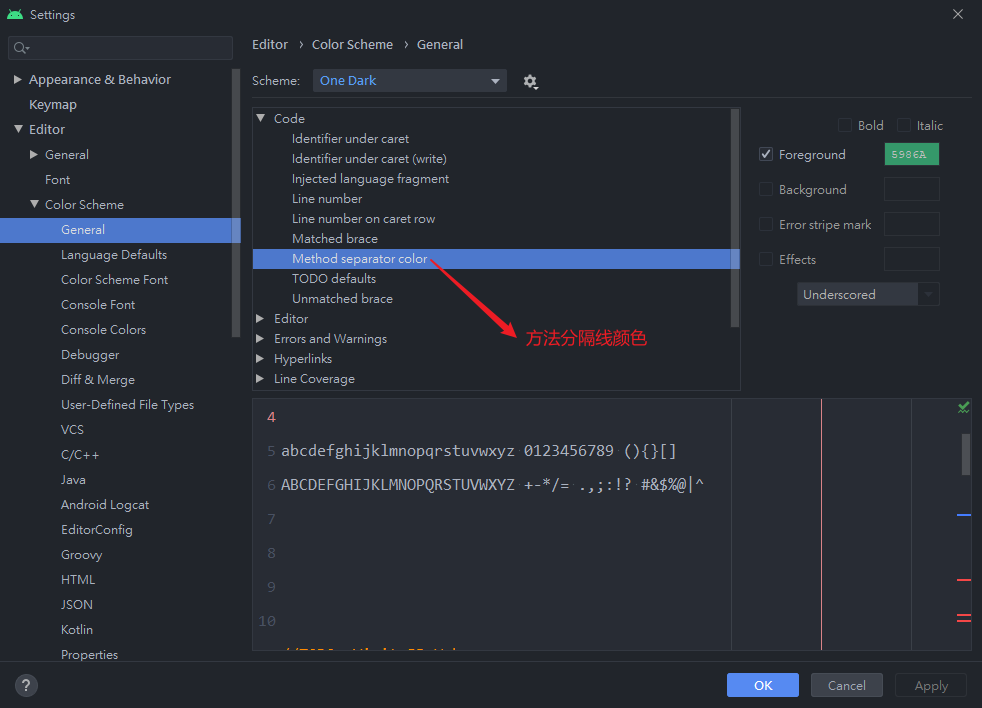The width and height of the screenshot is (982, 708).
Task: Click the OK button
Action: click(x=762, y=685)
